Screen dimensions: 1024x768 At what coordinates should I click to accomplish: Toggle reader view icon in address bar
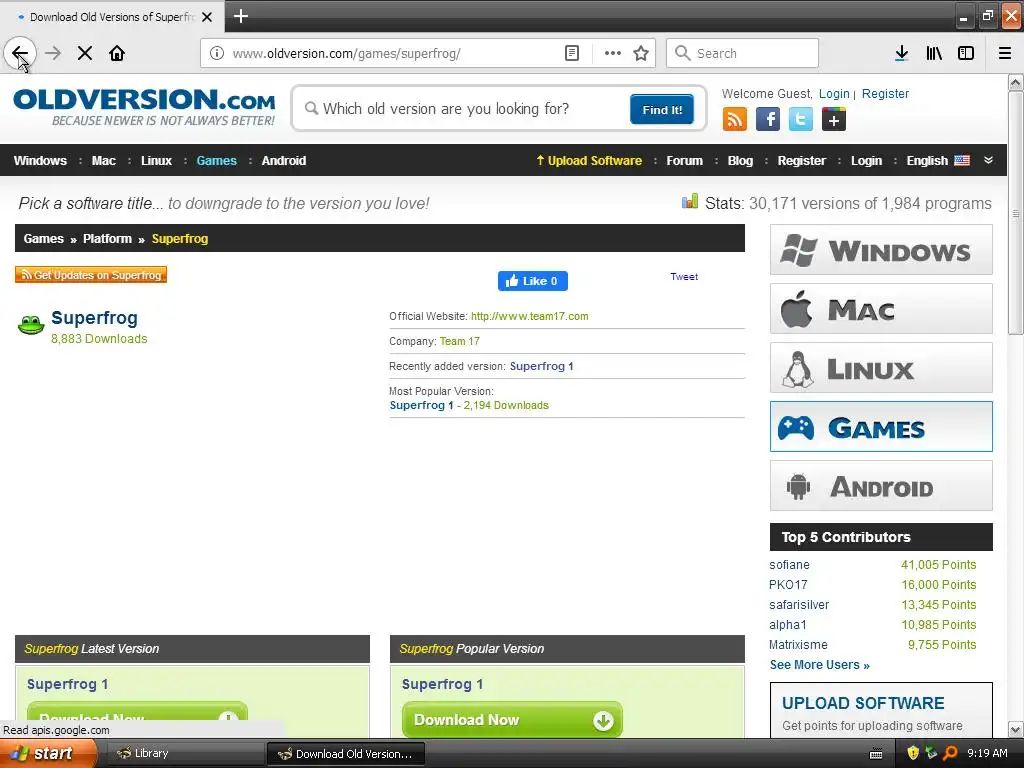pyautogui.click(x=572, y=54)
